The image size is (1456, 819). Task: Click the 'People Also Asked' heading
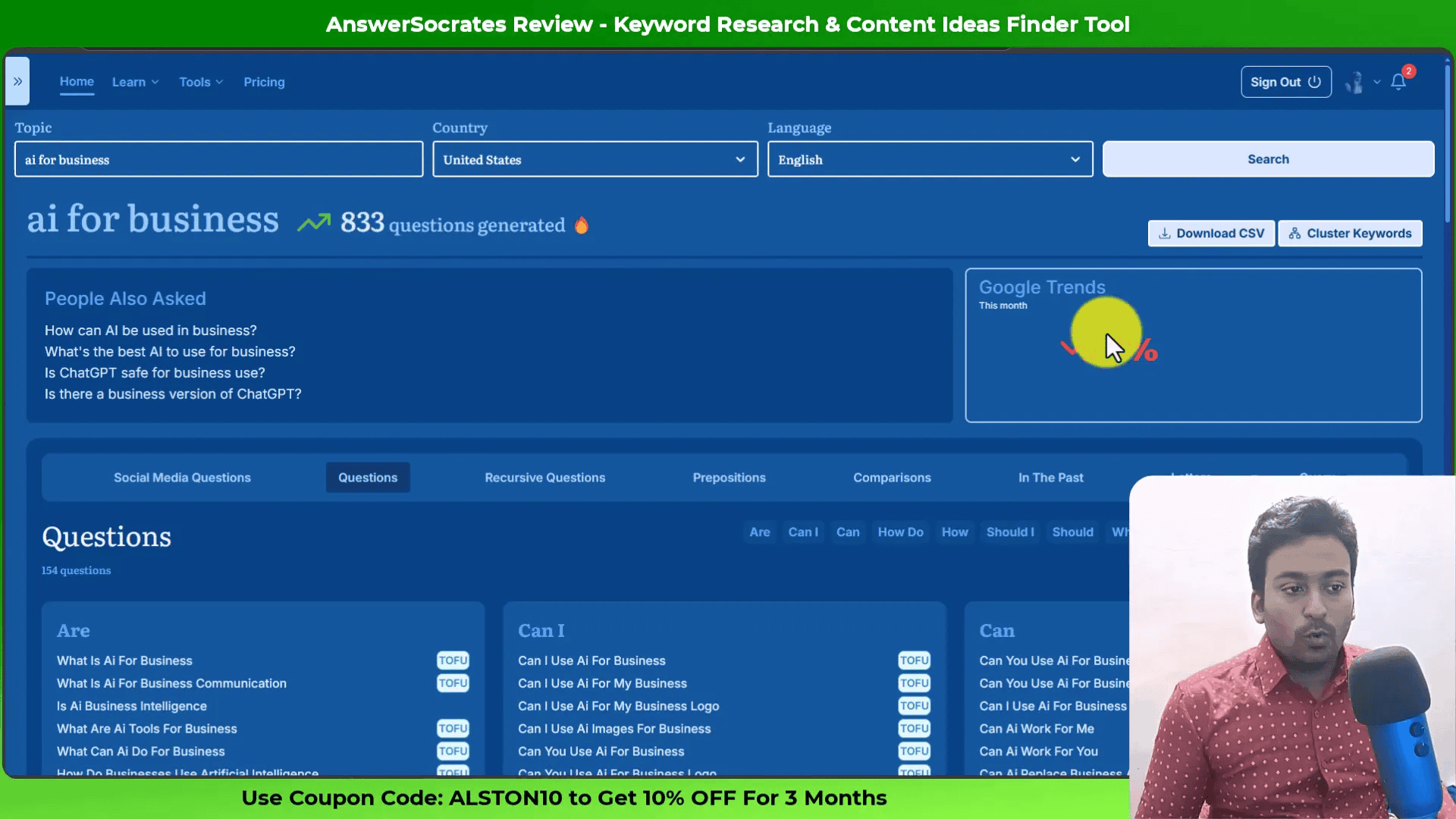(125, 299)
